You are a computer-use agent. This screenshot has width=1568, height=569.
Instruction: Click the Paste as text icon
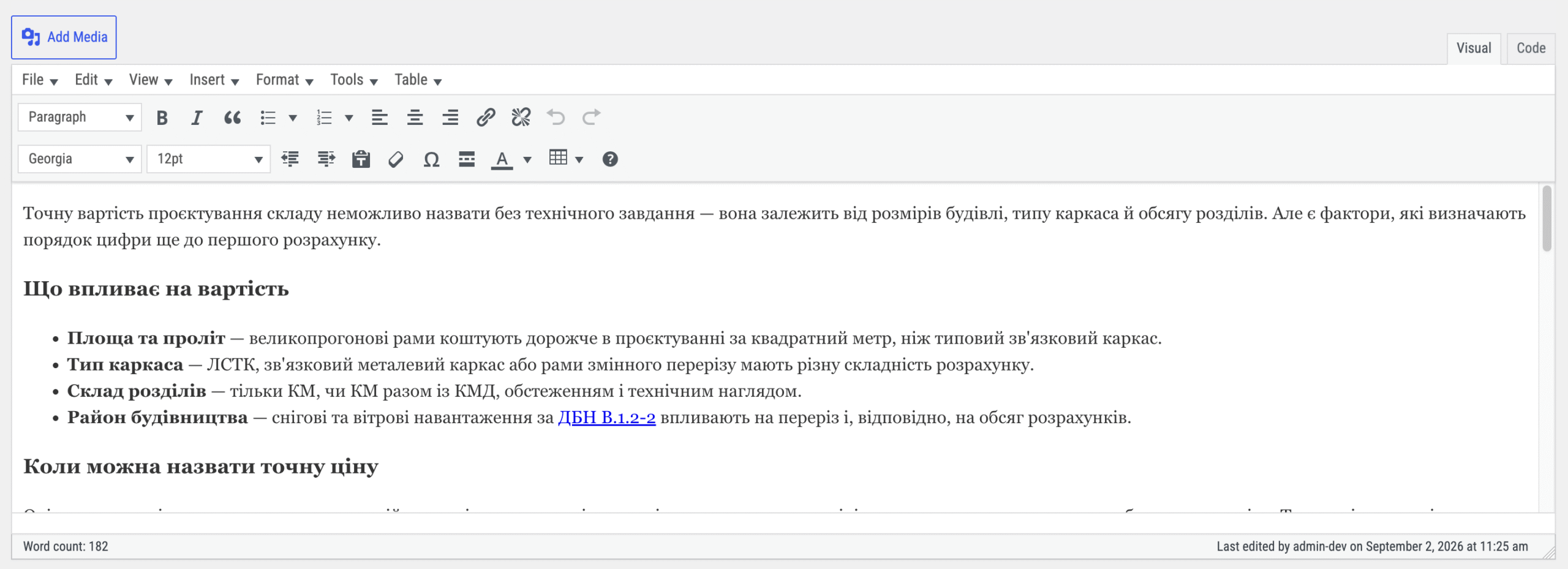coord(361,159)
